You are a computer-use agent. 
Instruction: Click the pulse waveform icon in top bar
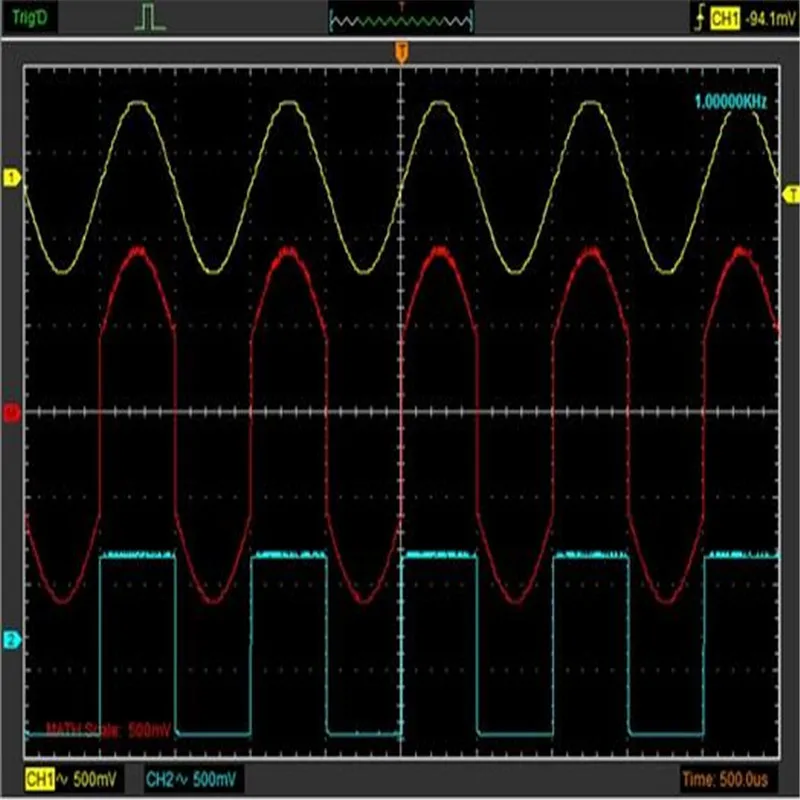click(150, 19)
